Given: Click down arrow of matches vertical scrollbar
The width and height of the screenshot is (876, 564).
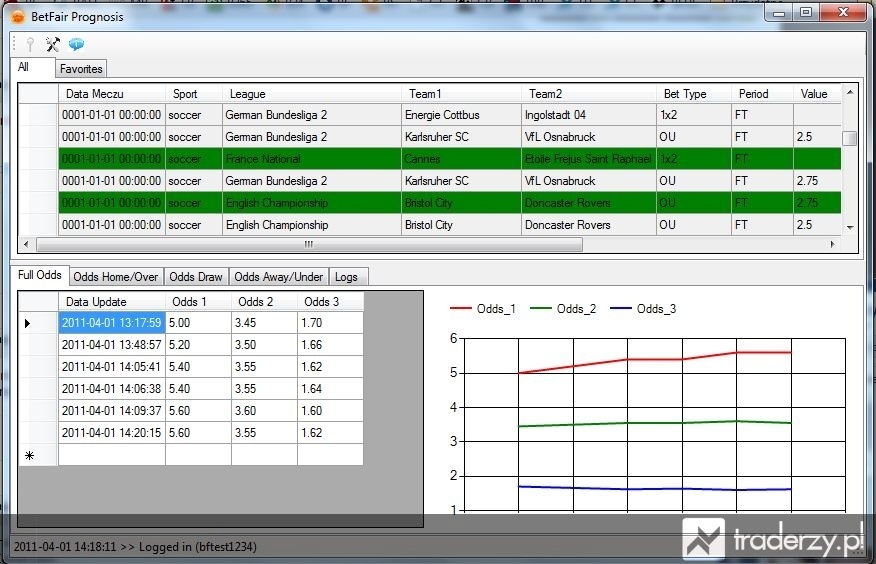Looking at the screenshot, I should coord(850,228).
